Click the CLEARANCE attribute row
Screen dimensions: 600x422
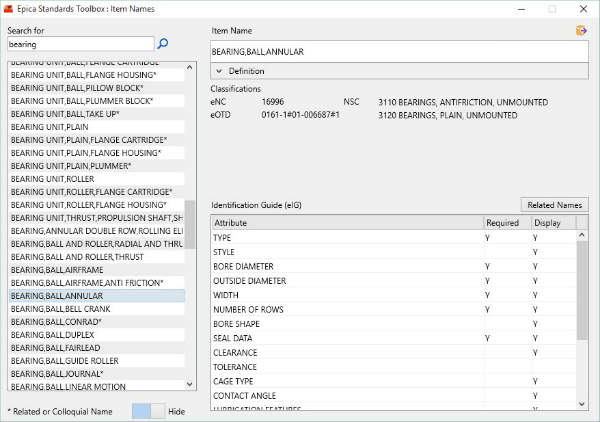click(393, 352)
